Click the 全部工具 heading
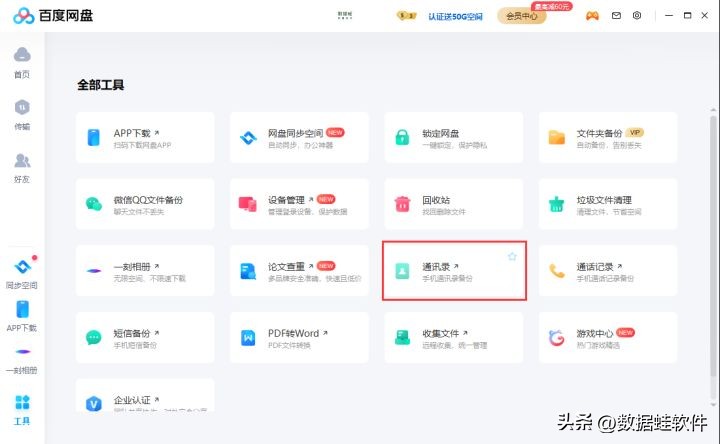The height and width of the screenshot is (444, 720). pos(101,85)
